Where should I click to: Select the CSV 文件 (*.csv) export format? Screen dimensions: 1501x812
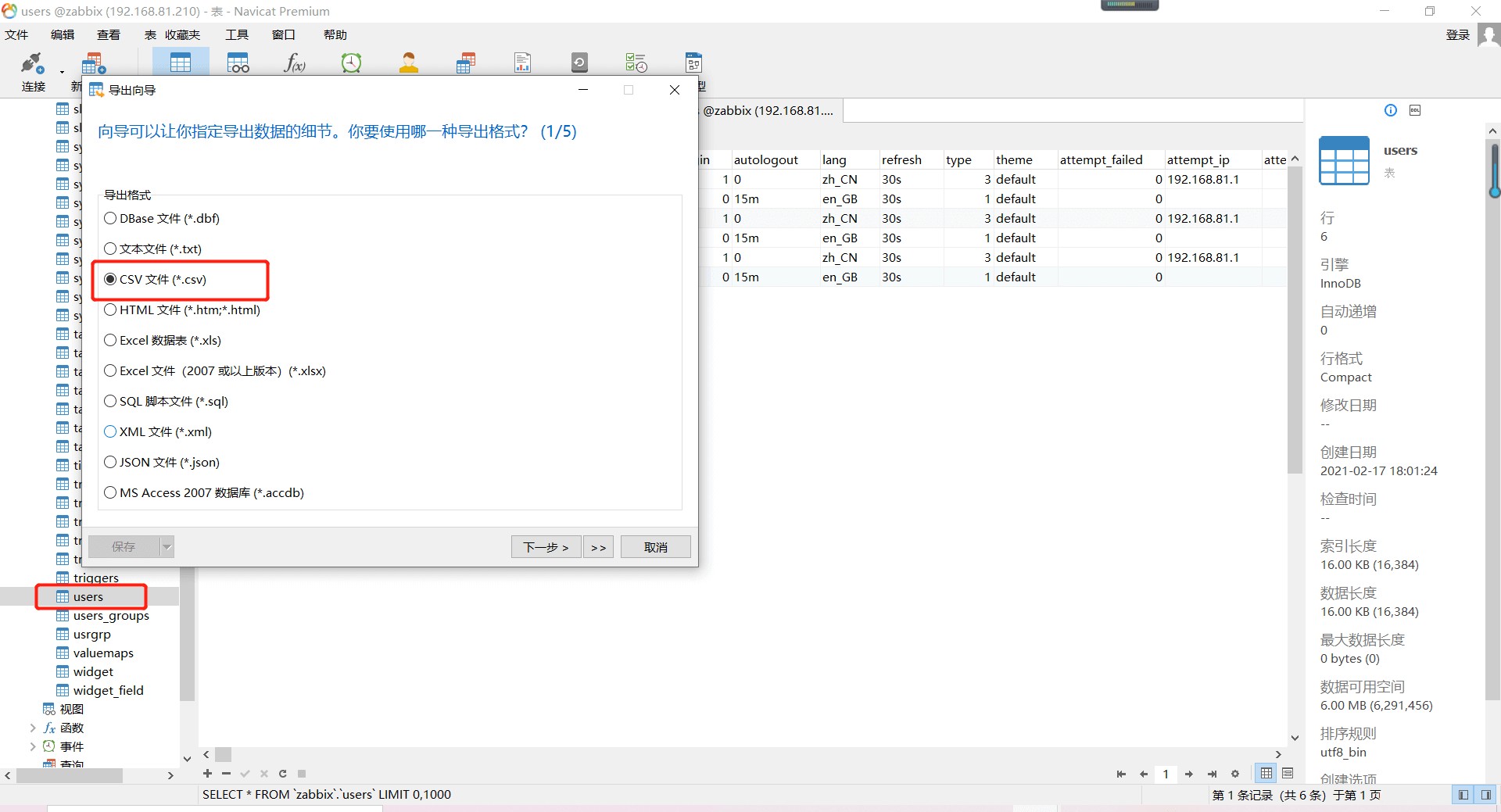[x=110, y=279]
